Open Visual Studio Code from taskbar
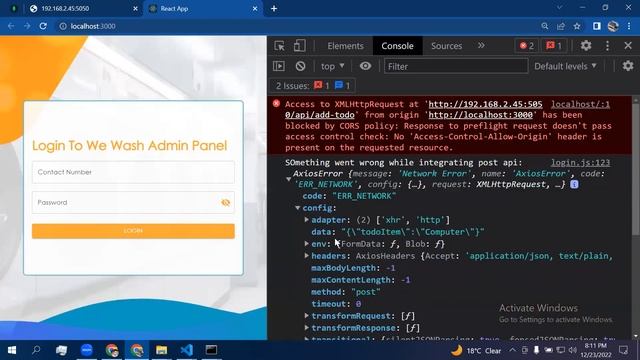The image size is (640, 360). (187, 350)
